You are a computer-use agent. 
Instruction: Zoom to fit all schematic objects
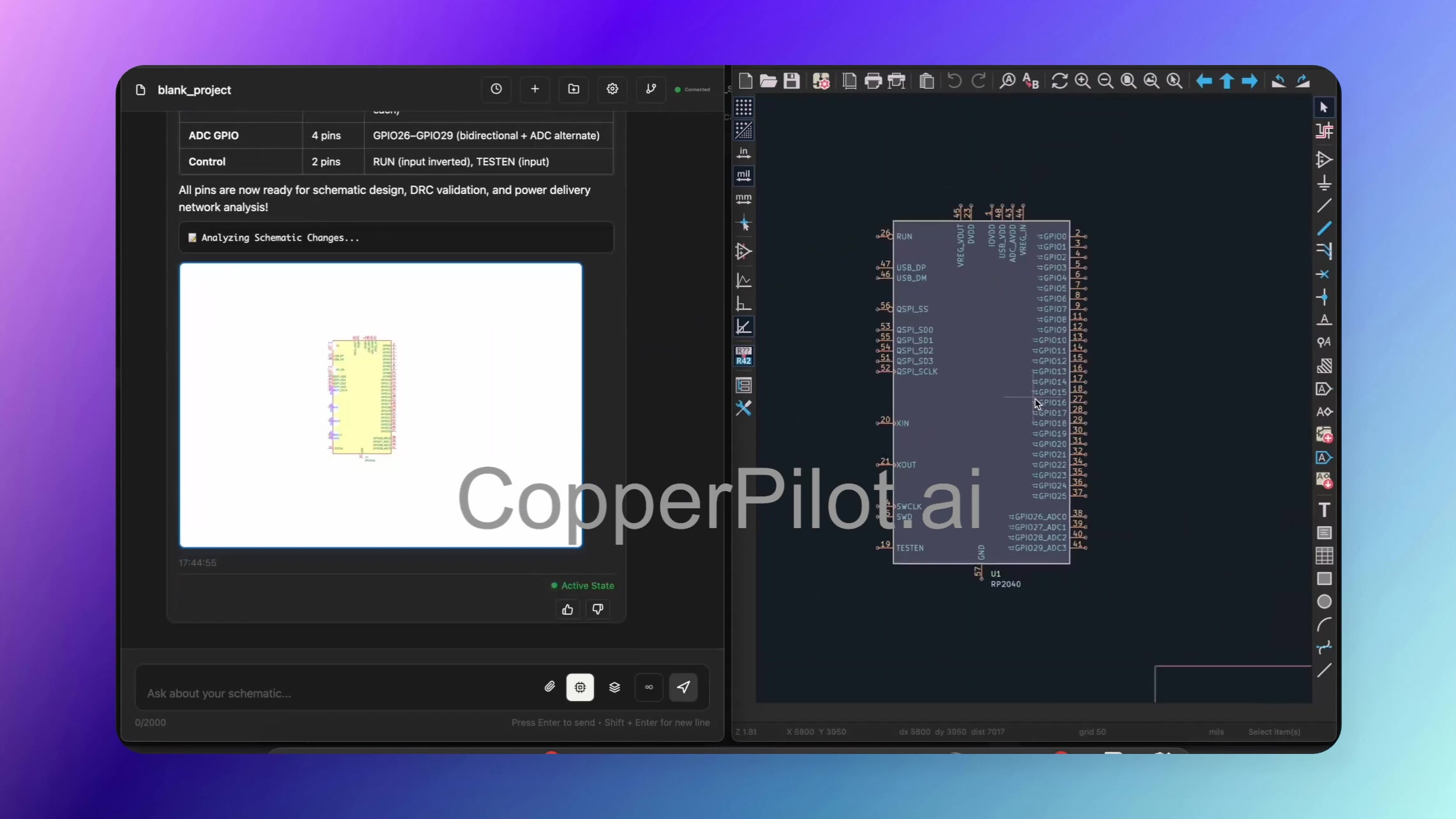(x=1152, y=81)
